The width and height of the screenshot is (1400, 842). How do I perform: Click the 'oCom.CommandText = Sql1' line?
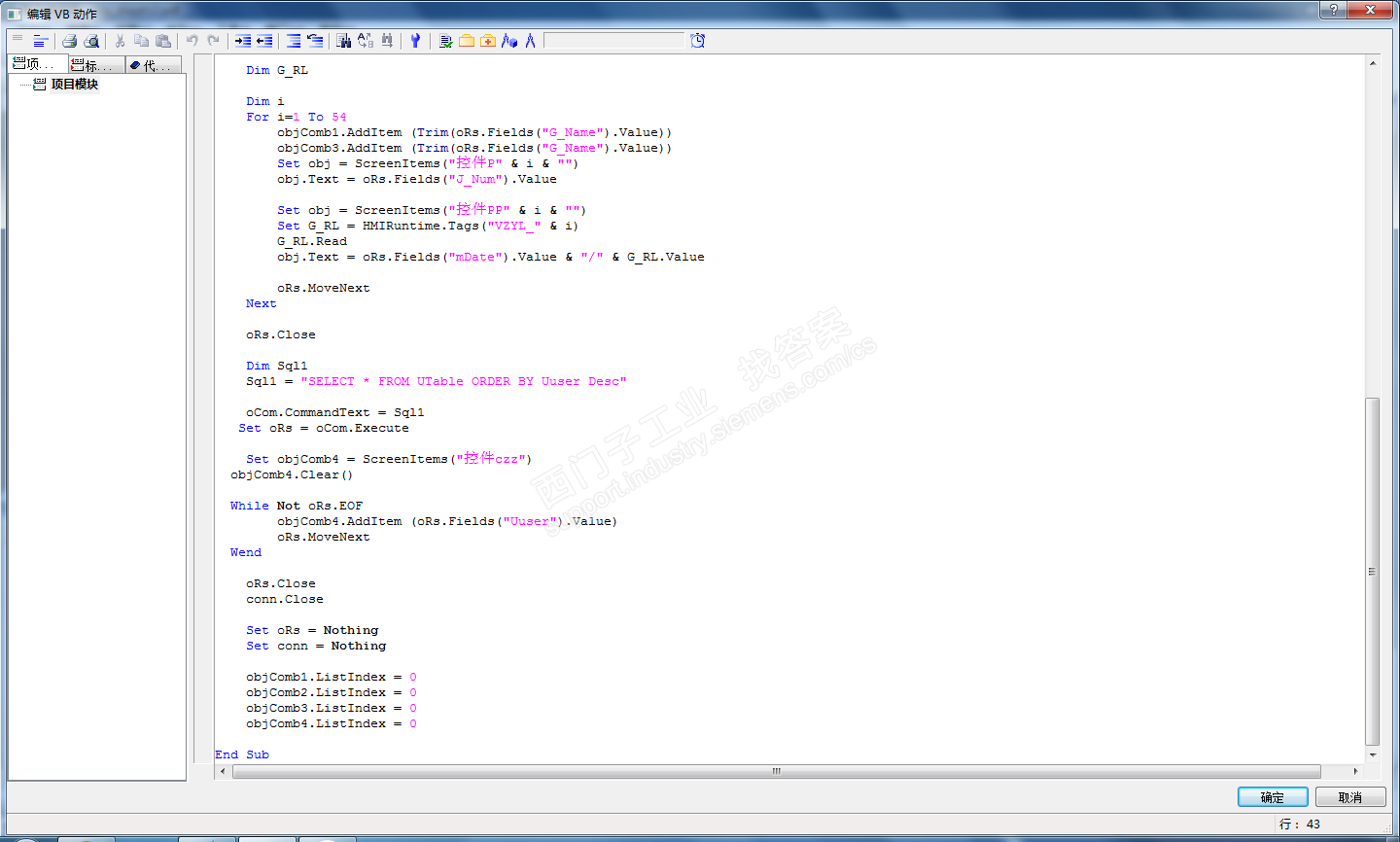click(x=335, y=412)
